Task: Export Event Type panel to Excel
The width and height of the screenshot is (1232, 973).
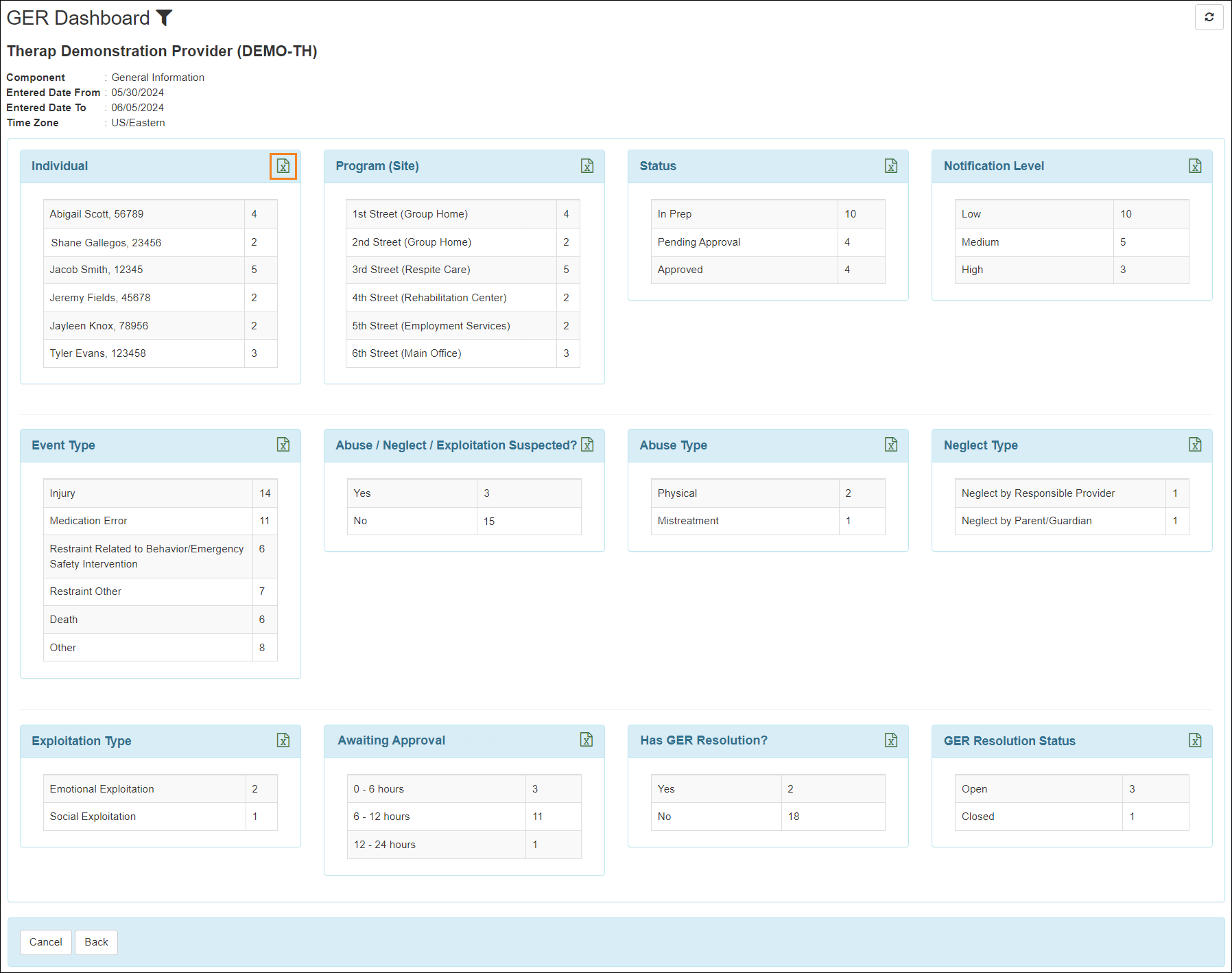Action: point(283,445)
